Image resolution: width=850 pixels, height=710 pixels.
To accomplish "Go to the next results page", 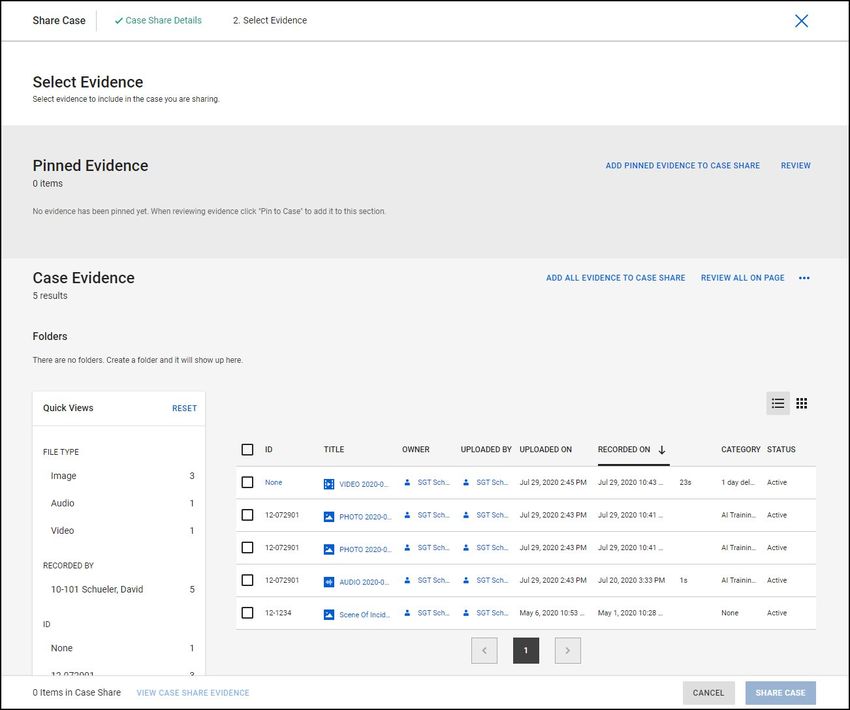I will click(x=568, y=650).
